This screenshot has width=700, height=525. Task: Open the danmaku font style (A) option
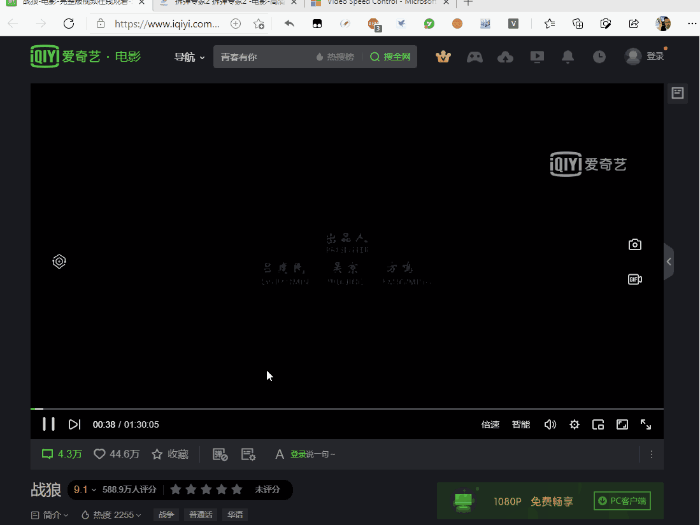click(x=279, y=454)
